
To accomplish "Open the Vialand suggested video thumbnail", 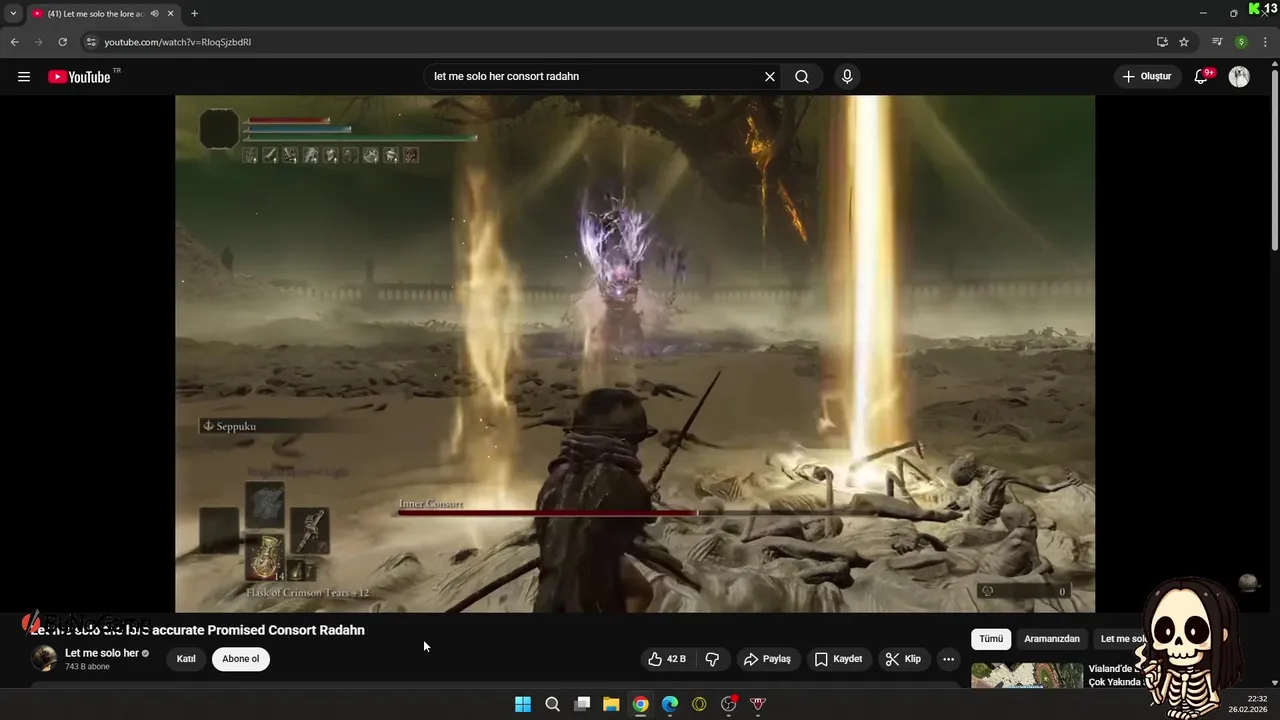I will click(x=1027, y=675).
